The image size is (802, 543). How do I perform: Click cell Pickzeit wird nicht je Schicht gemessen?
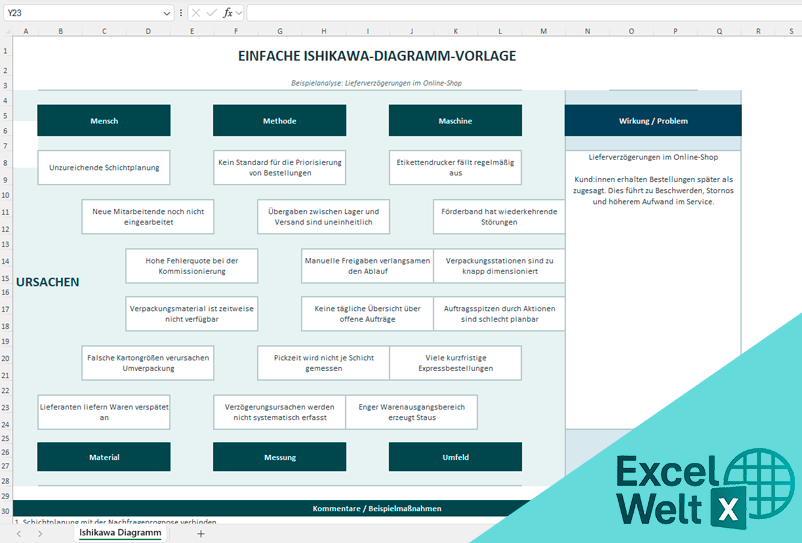pyautogui.click(x=323, y=363)
